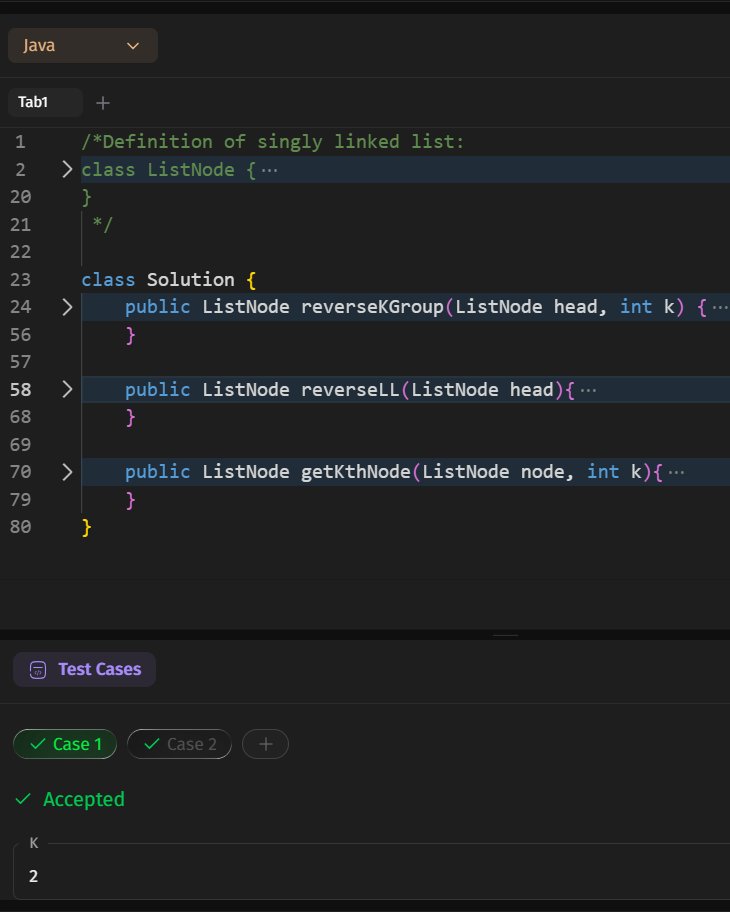
Task: Click line number 23 in the gutter
Action: pos(20,280)
